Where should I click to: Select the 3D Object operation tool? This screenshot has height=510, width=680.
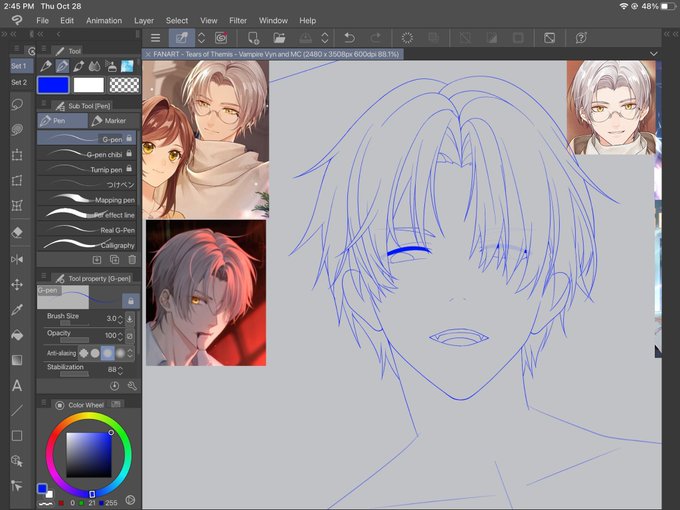click(17, 461)
